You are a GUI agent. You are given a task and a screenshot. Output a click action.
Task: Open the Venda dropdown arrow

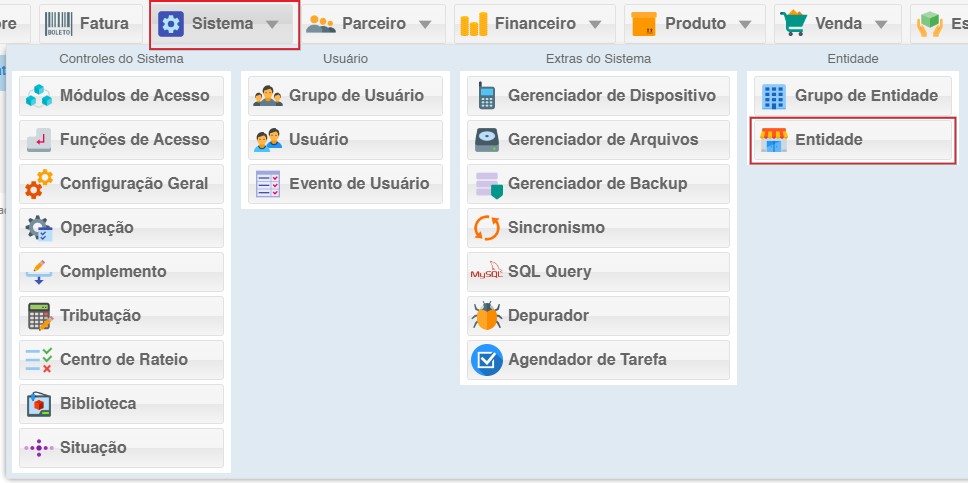(880, 24)
